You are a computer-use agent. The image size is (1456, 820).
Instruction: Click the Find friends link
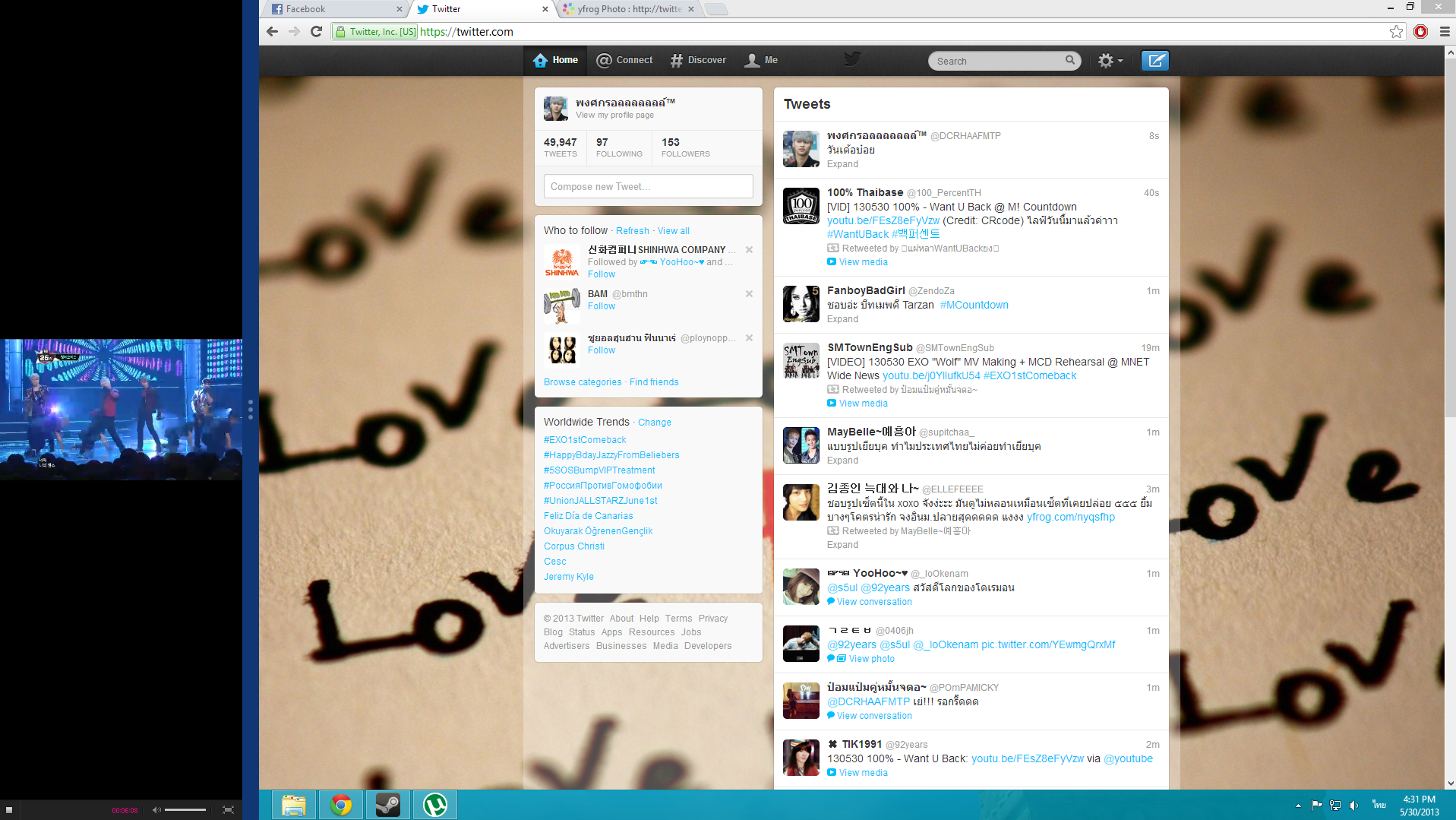tap(654, 382)
